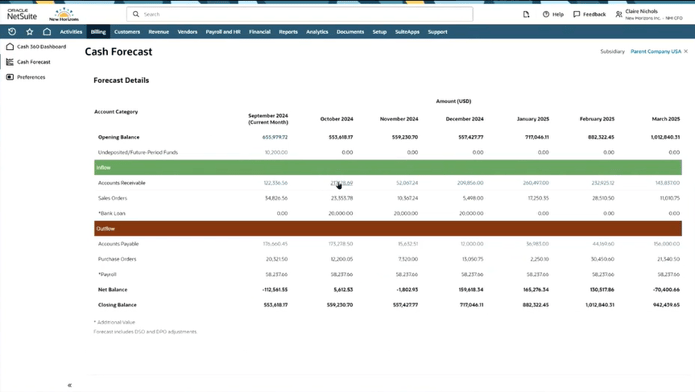Open the Recent Records clock icon
The image size is (695, 392).
(x=12, y=31)
